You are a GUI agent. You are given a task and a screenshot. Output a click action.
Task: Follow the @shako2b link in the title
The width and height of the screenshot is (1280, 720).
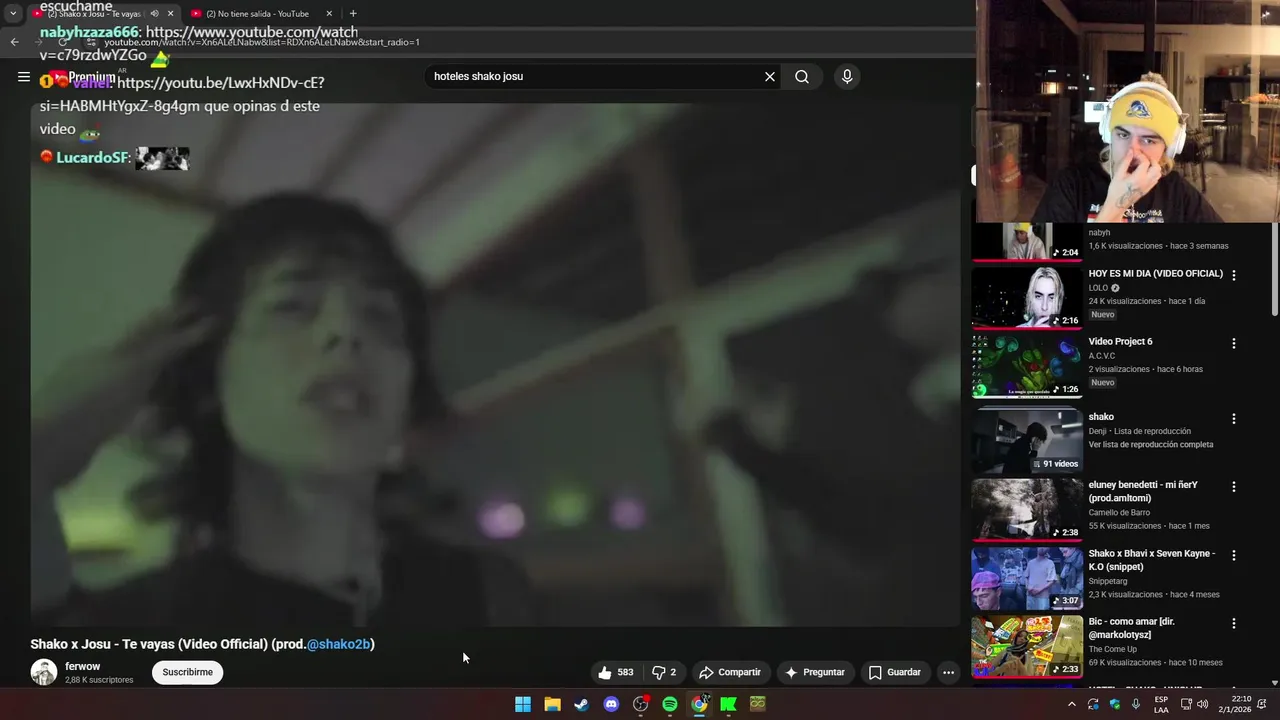point(338,644)
